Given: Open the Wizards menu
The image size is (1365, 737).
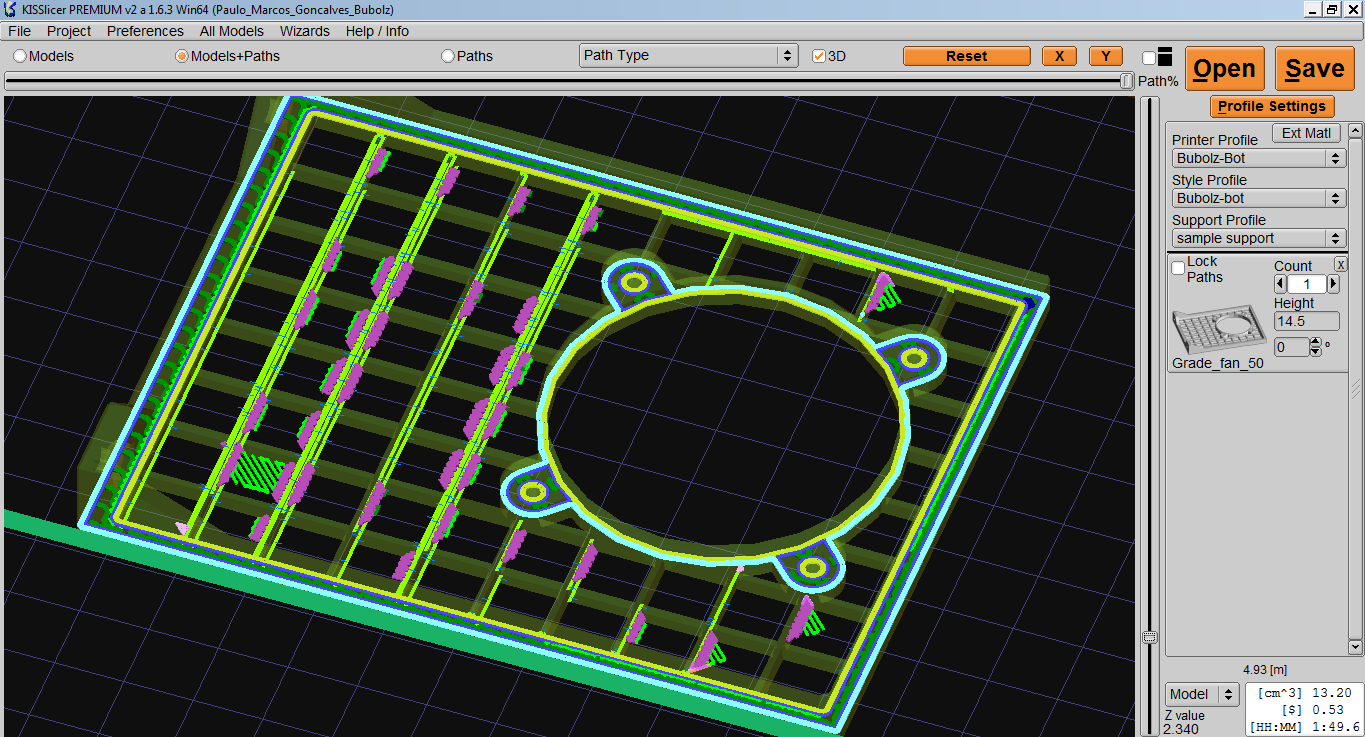Looking at the screenshot, I should 305,31.
